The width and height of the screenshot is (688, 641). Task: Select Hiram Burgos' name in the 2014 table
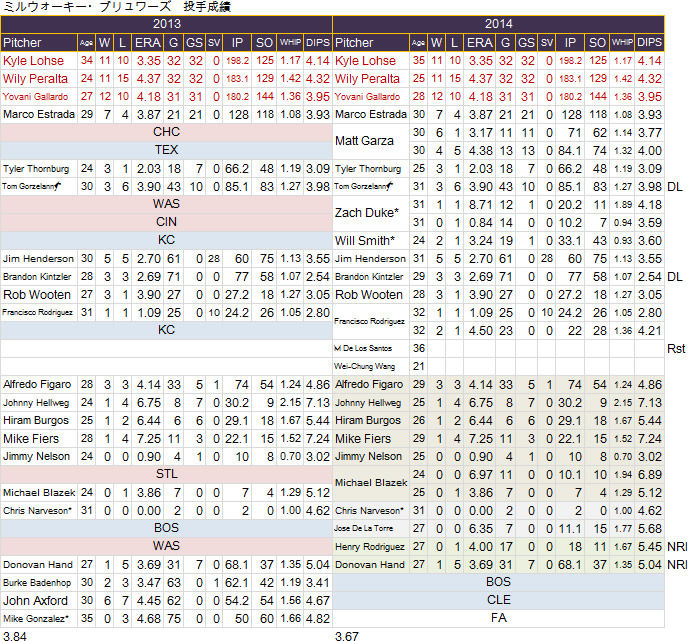368,421
